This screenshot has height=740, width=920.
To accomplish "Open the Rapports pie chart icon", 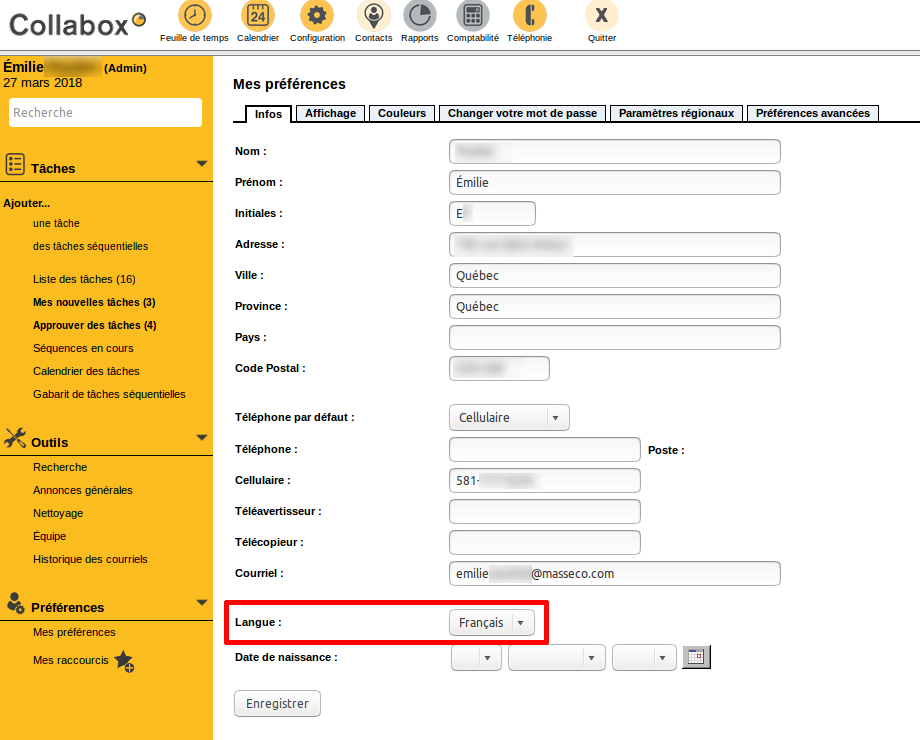I will [420, 16].
